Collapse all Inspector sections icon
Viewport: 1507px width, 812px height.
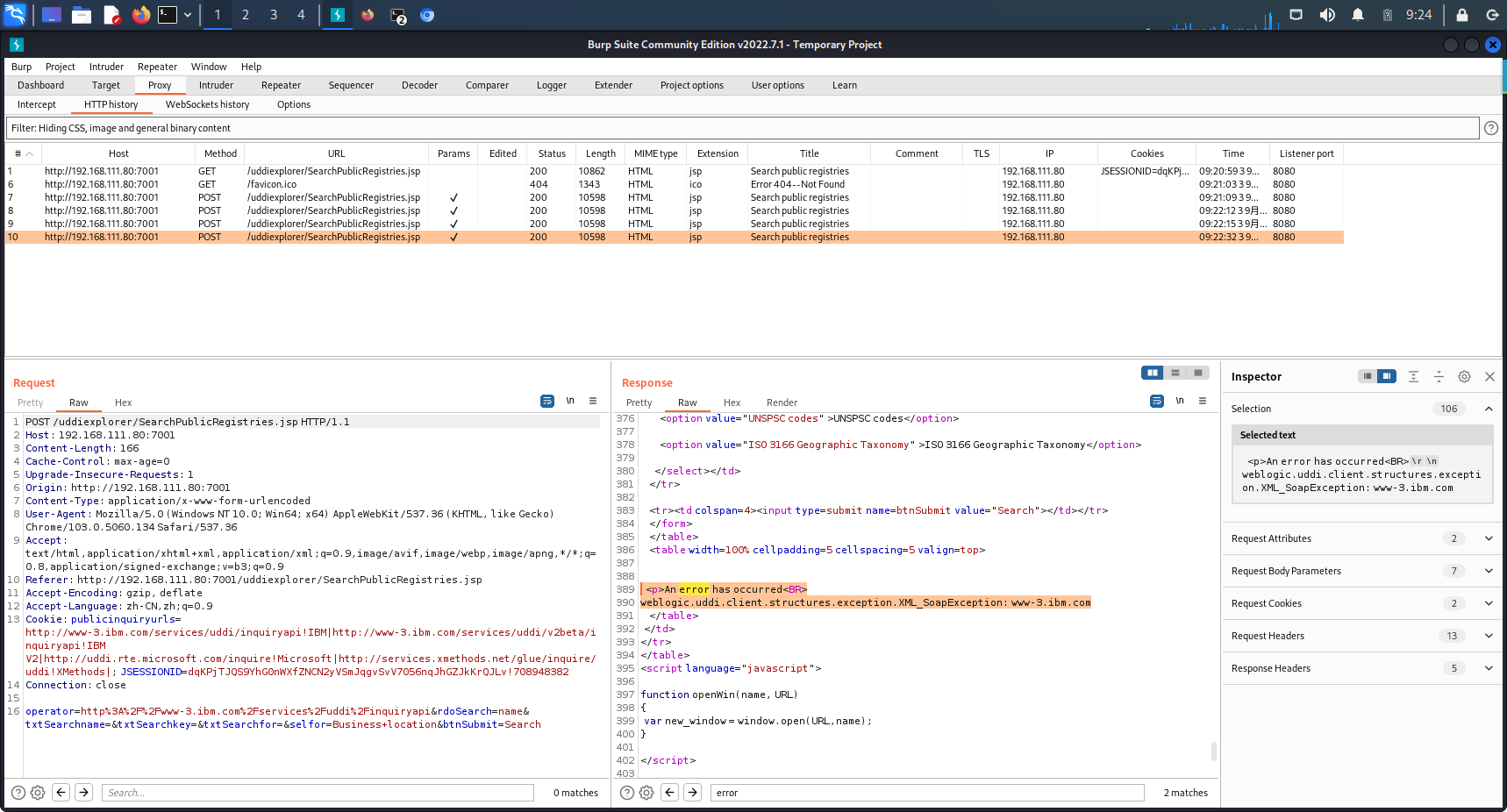pos(1439,376)
